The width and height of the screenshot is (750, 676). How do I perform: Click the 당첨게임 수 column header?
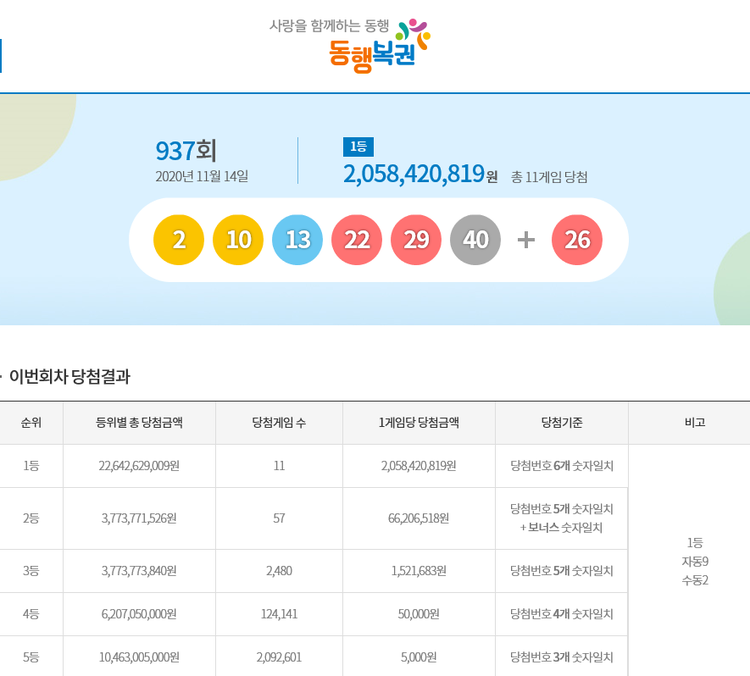(x=279, y=422)
